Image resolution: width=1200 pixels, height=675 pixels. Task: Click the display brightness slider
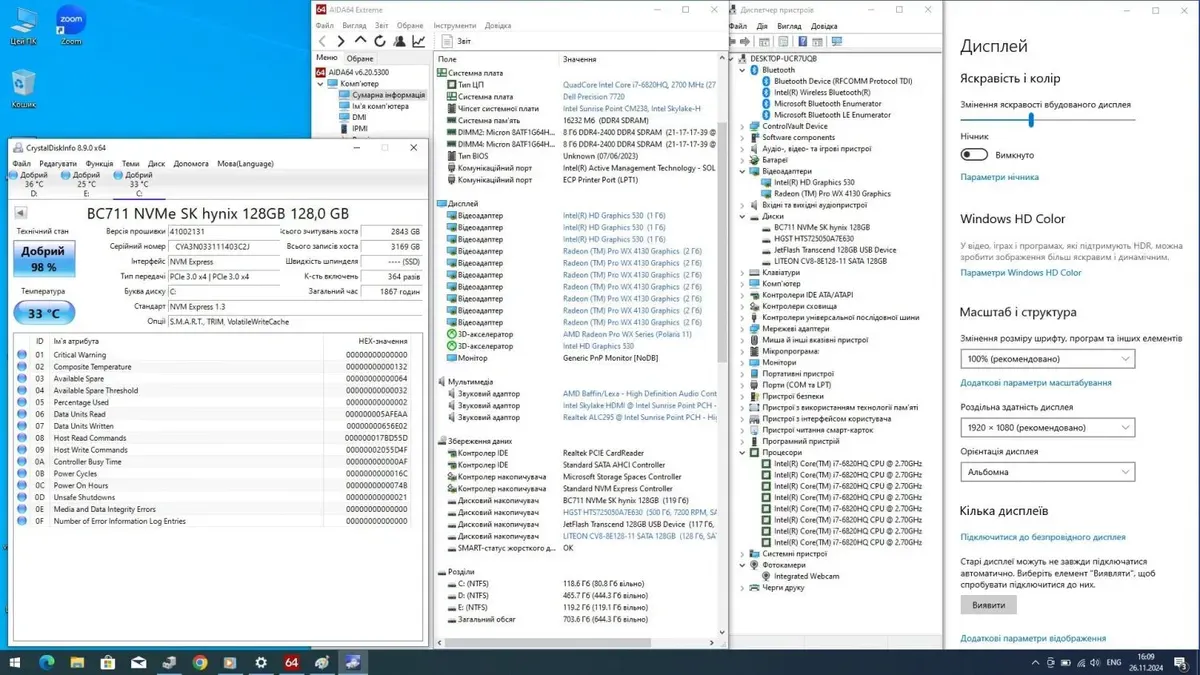click(x=1031, y=120)
